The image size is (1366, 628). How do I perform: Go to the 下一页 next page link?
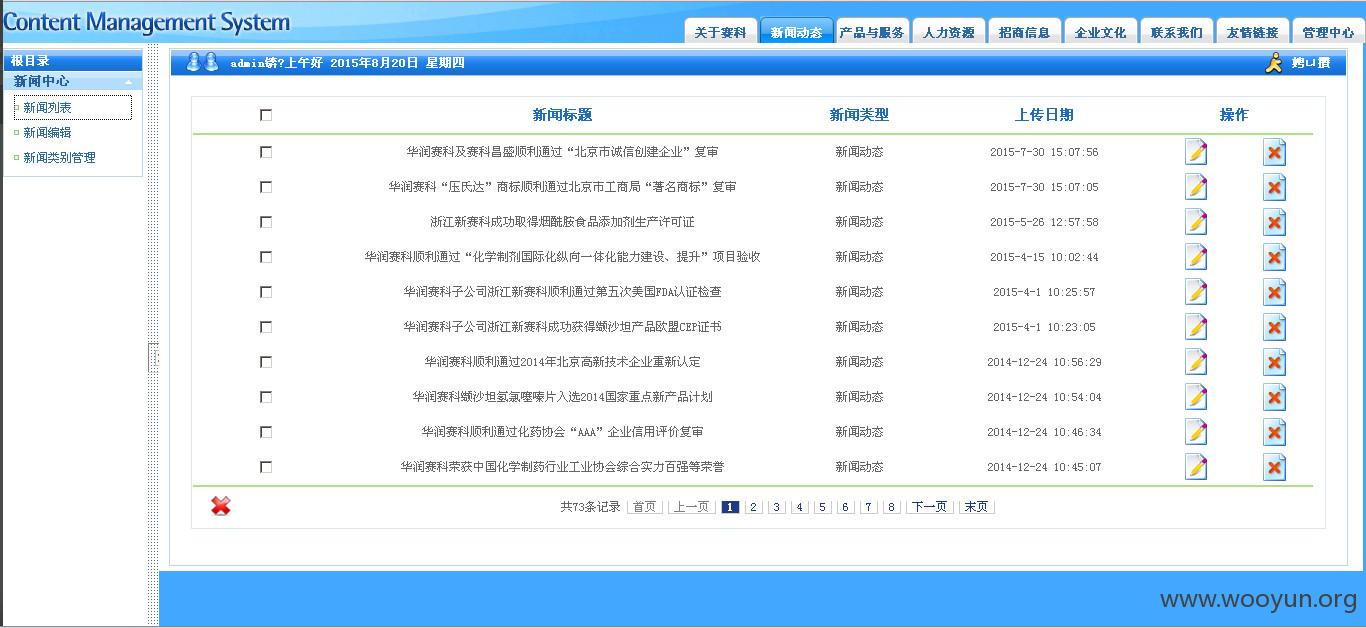(929, 507)
